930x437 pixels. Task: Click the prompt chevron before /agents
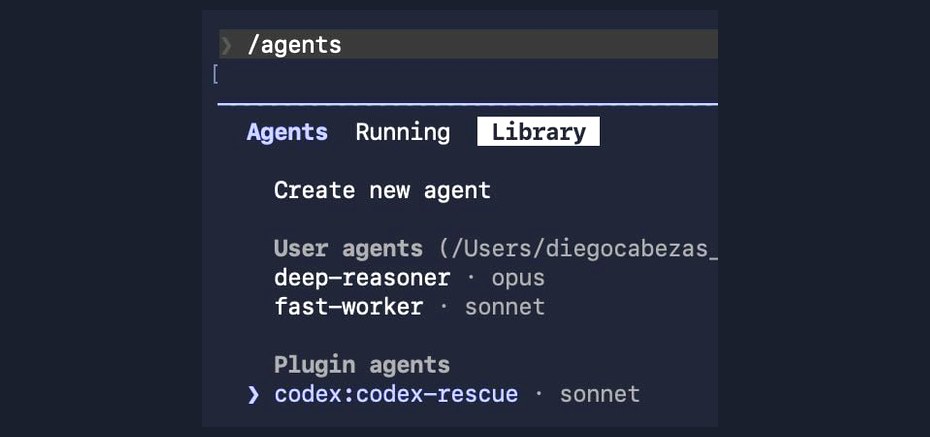pyautogui.click(x=227, y=46)
